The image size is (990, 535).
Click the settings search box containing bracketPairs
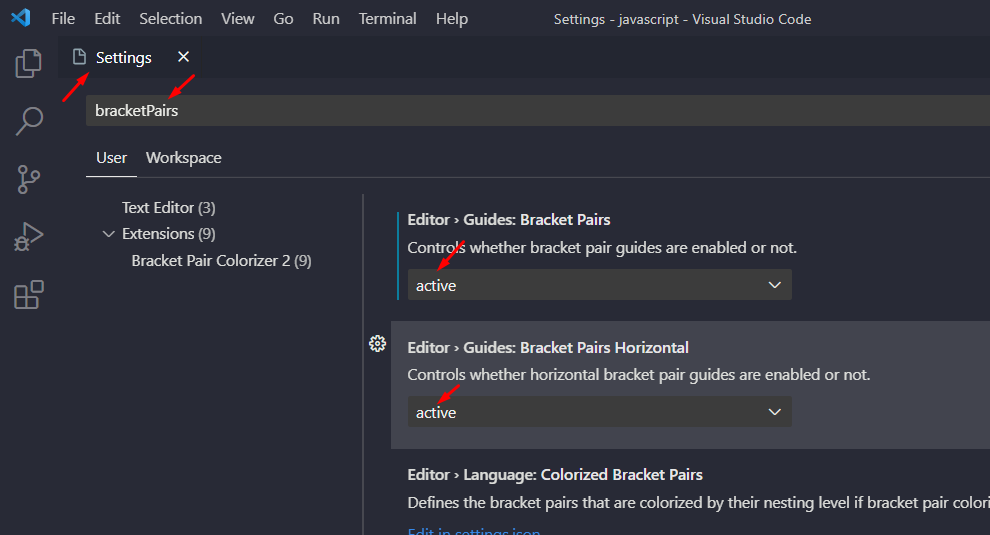pyautogui.click(x=530, y=111)
